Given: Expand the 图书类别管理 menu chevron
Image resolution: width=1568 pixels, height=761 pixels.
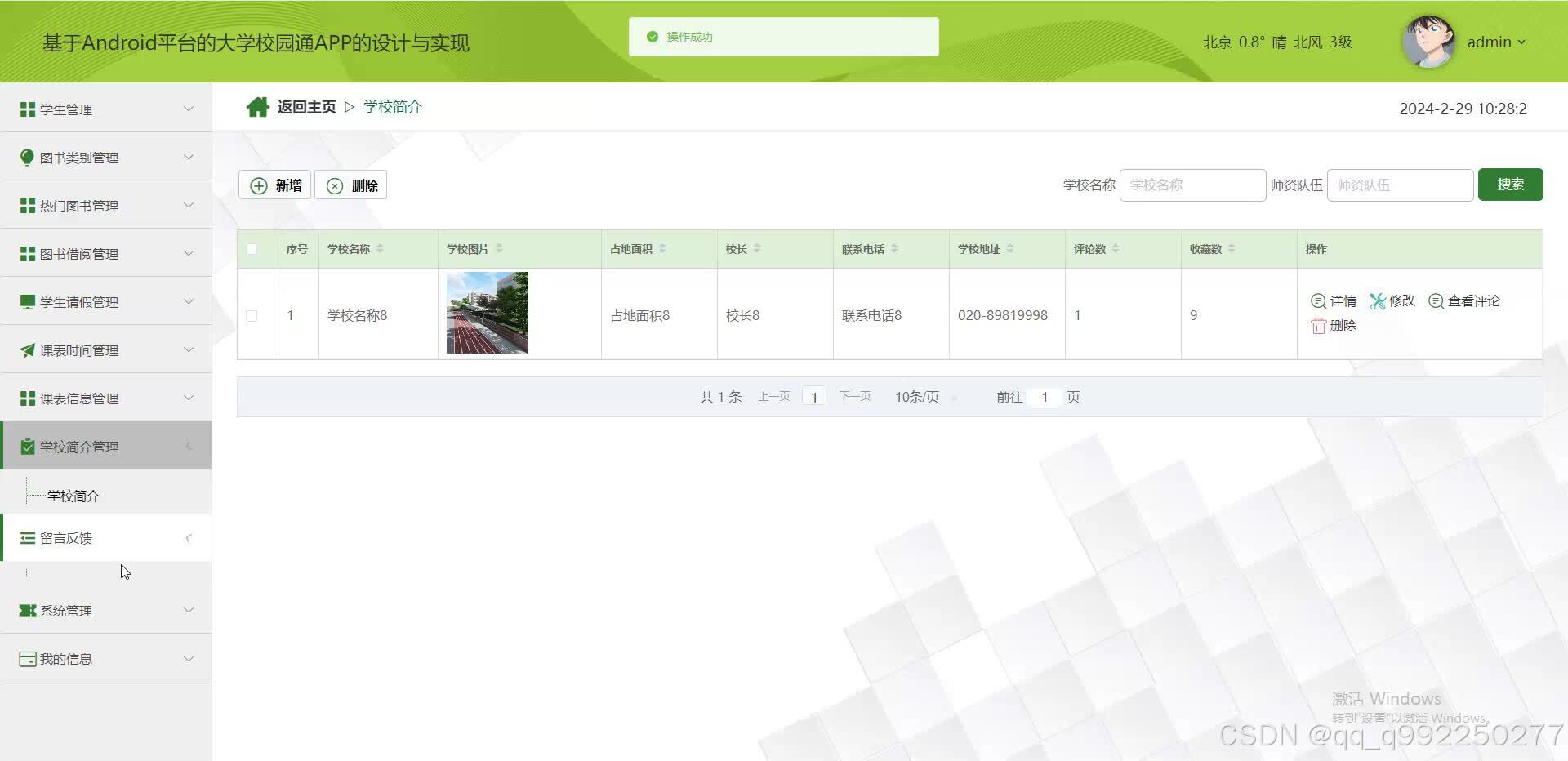Looking at the screenshot, I should pos(189,157).
